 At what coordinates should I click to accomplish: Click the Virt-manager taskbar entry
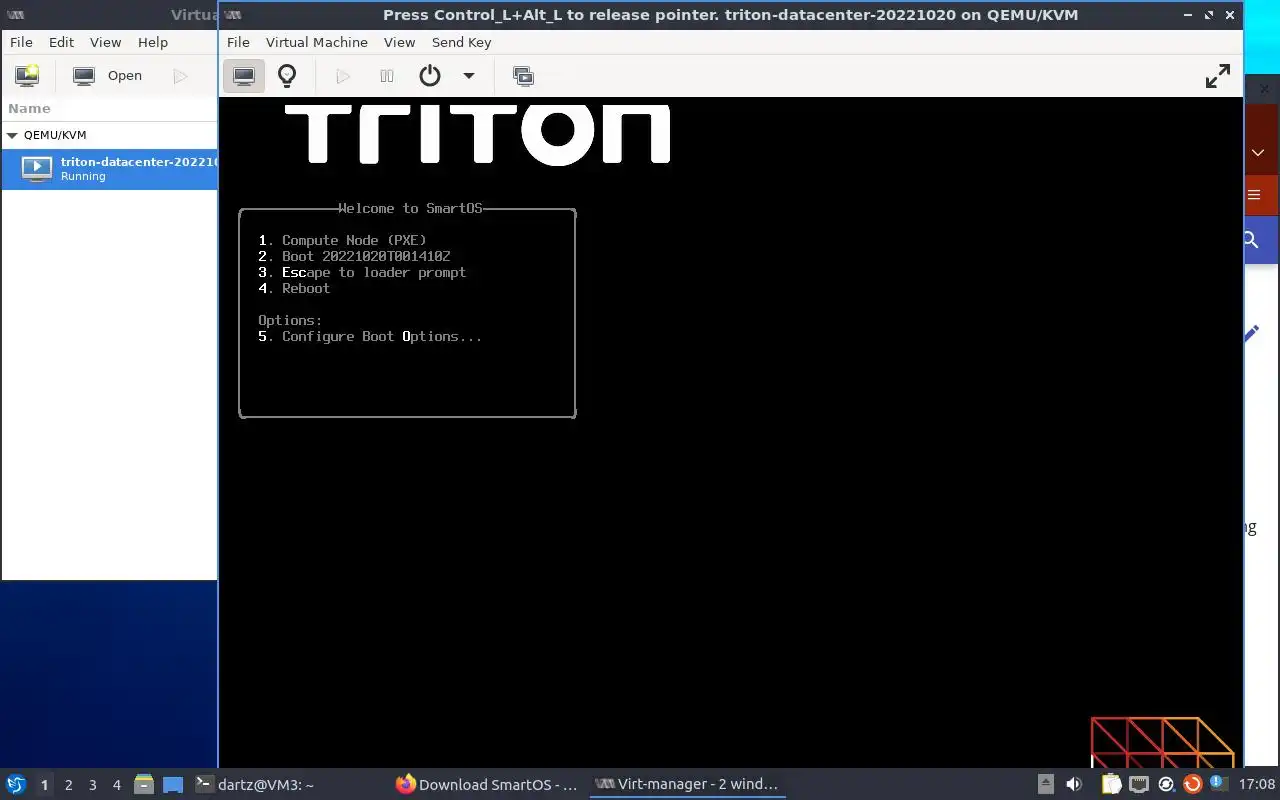point(686,785)
